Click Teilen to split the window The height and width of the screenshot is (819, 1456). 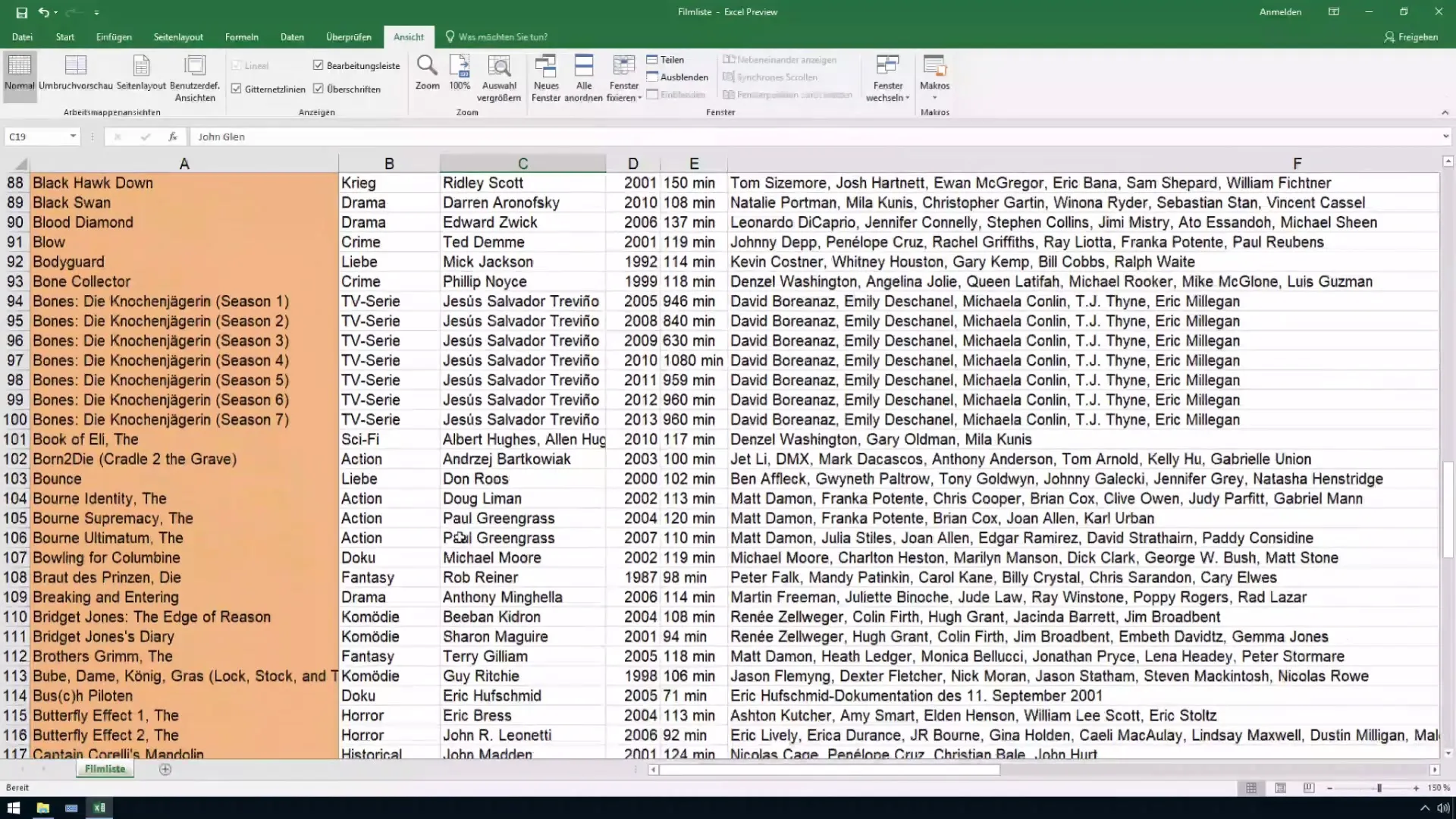click(x=665, y=60)
